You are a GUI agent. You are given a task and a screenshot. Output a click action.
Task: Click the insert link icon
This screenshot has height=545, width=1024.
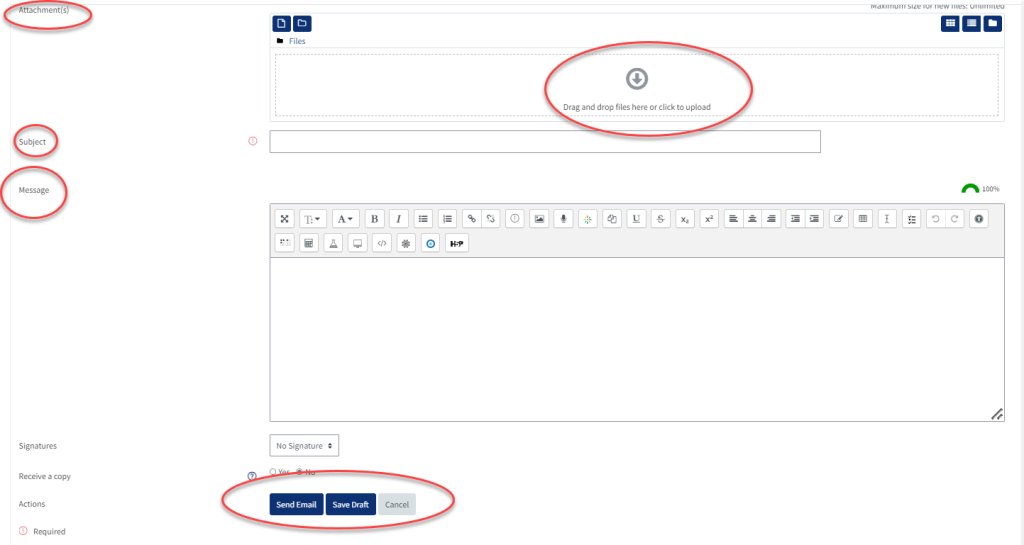472,219
